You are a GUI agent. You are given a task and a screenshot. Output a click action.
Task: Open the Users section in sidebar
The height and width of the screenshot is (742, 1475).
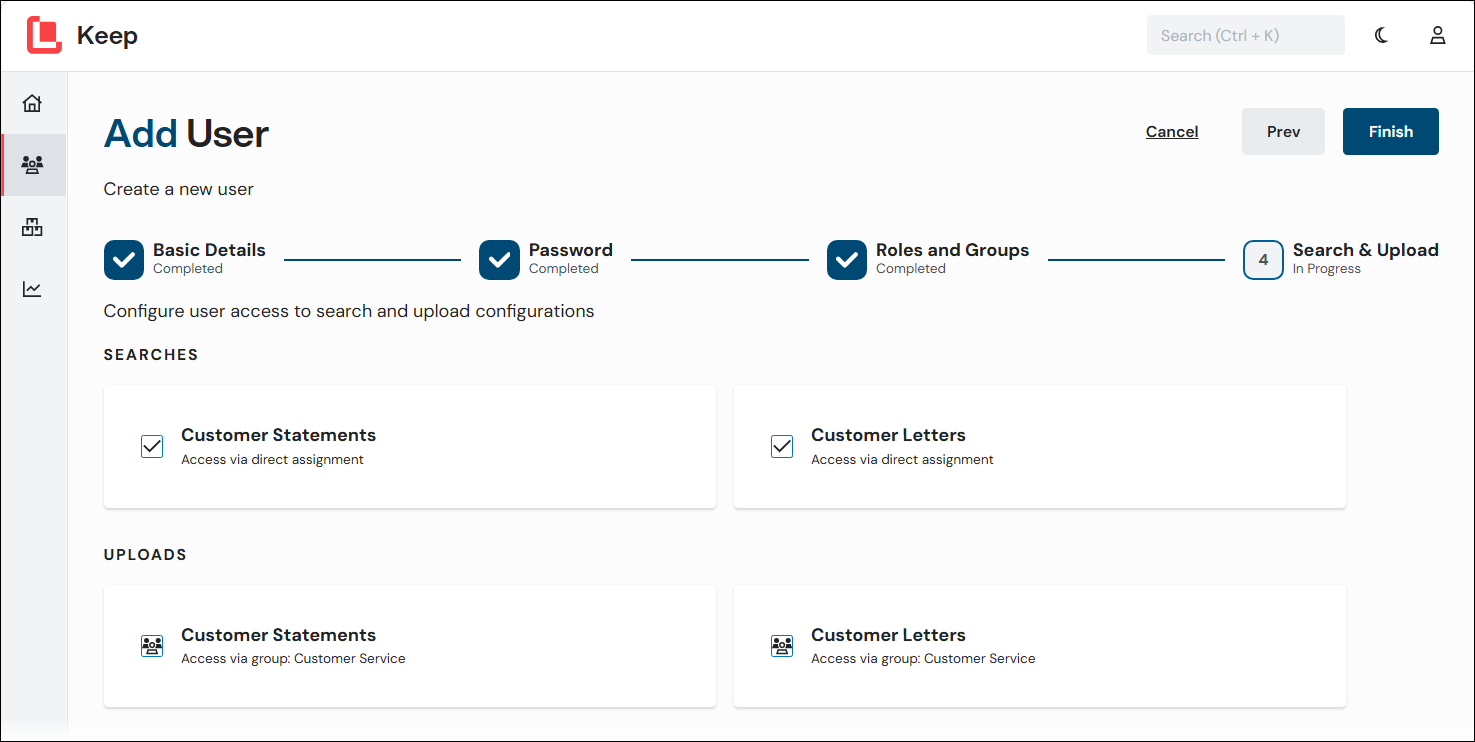point(33,165)
